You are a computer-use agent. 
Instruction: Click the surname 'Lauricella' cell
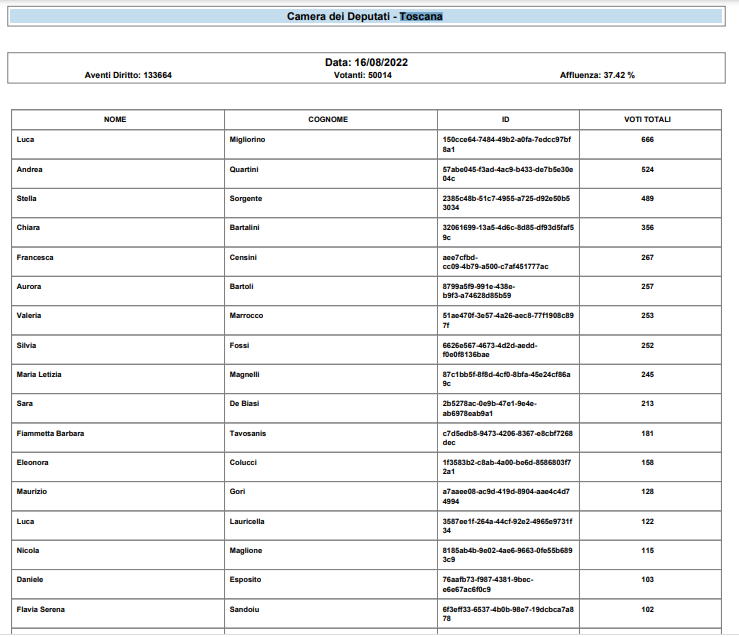tap(247, 521)
